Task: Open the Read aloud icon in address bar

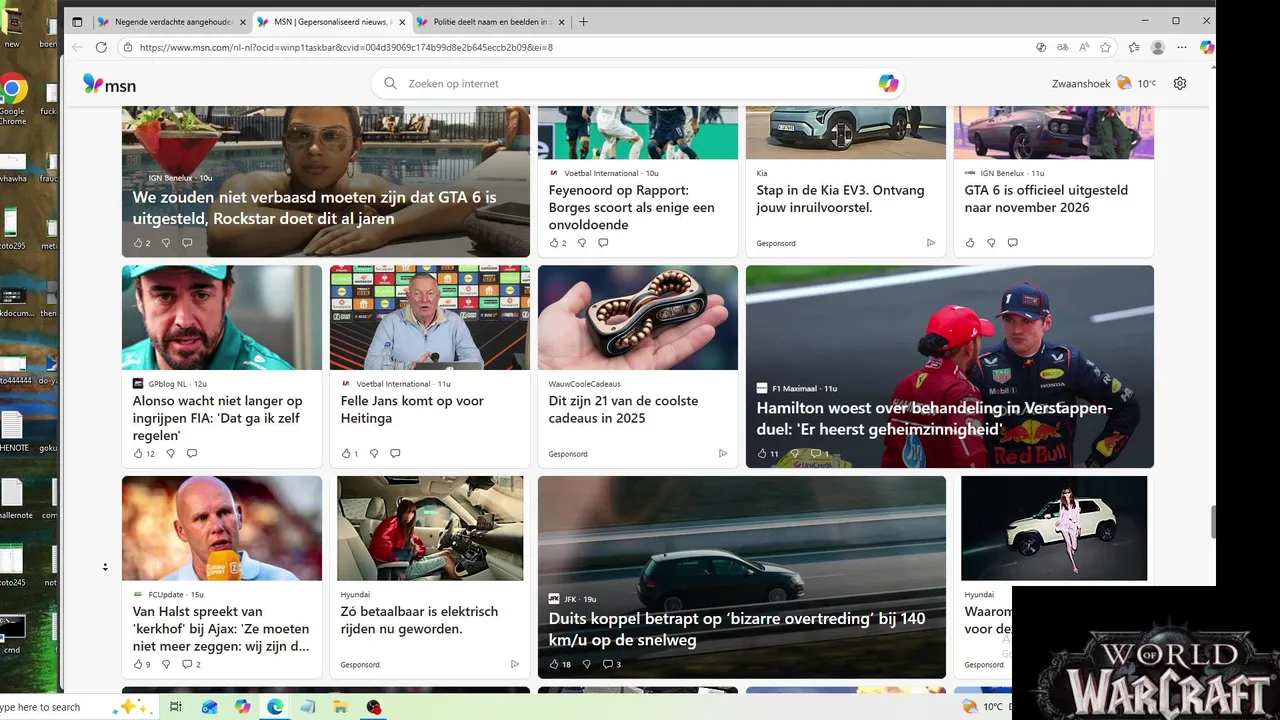Action: pyautogui.click(x=1084, y=47)
